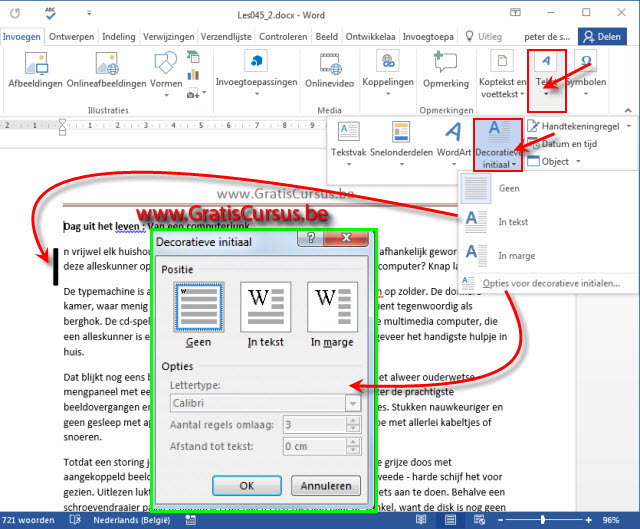
Task: Open the Vormen shapes gallery
Action: point(166,73)
